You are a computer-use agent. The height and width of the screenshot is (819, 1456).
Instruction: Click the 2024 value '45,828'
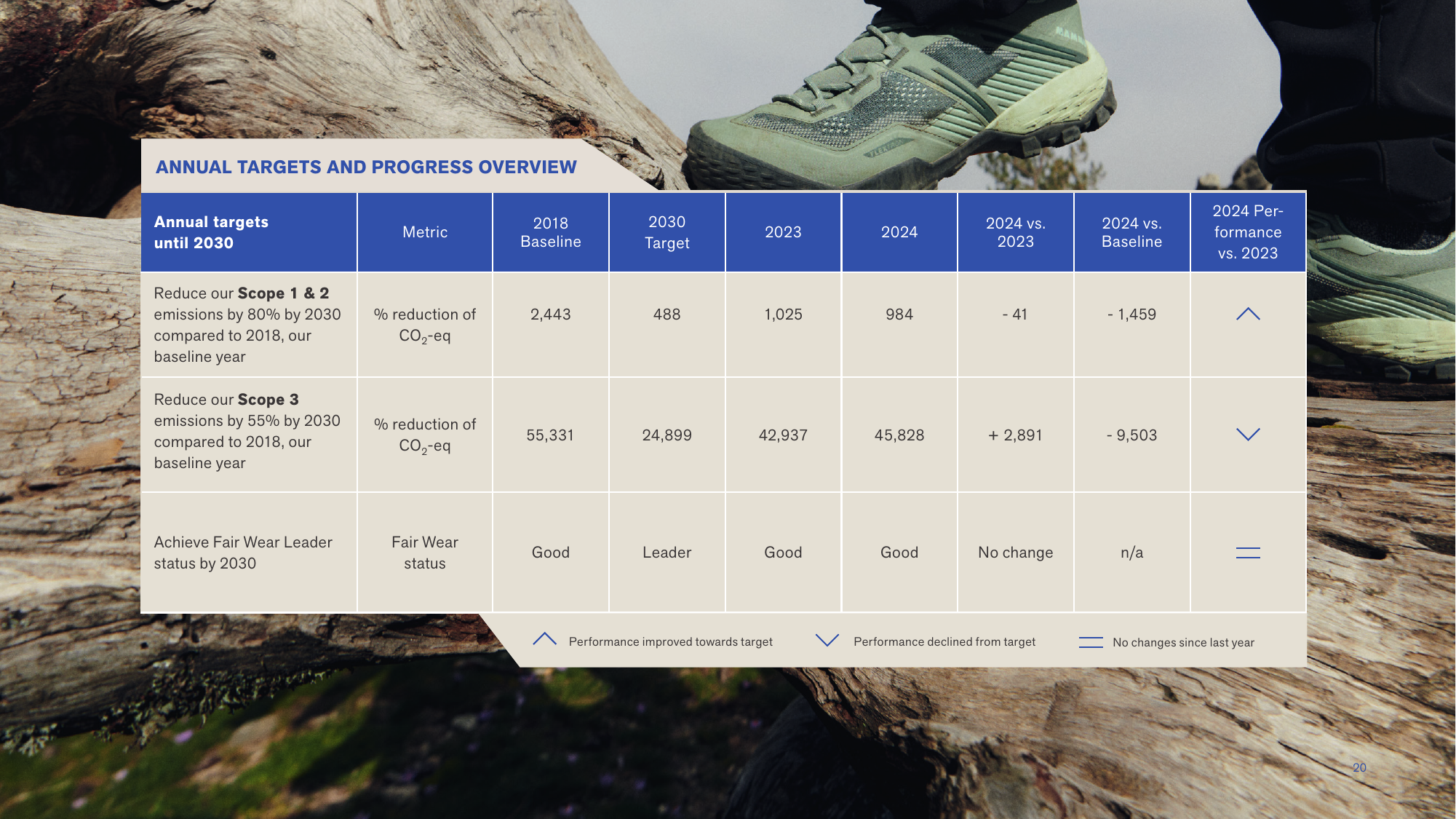[899, 435]
